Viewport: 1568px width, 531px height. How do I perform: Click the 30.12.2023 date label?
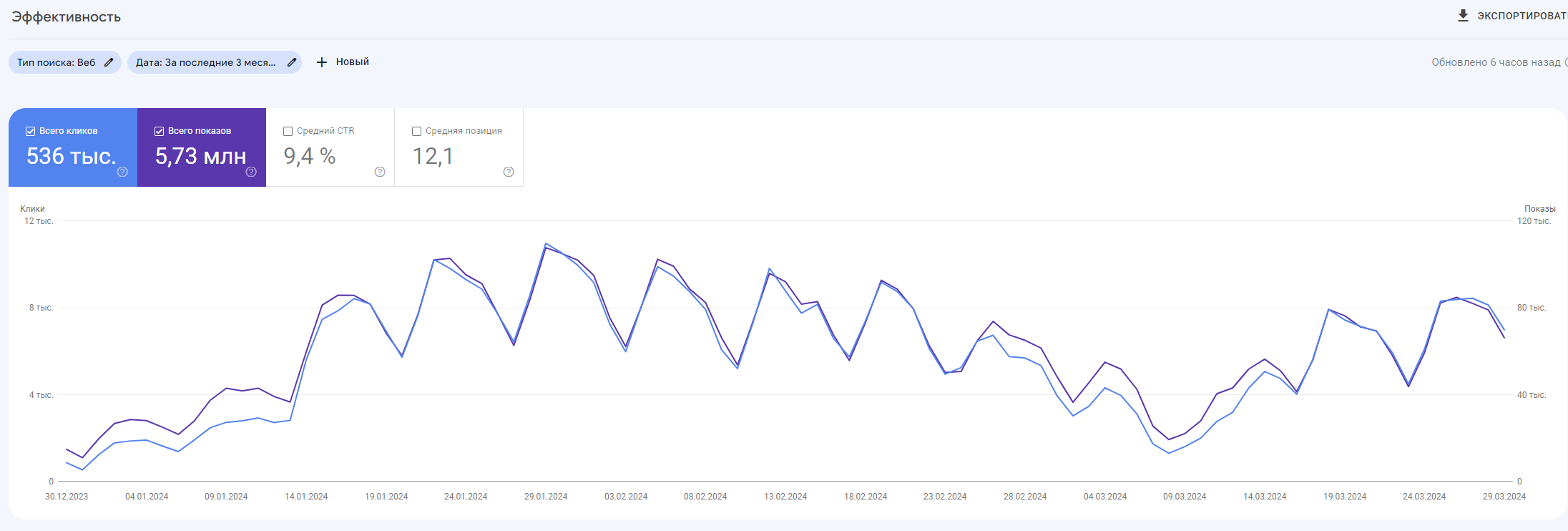[67, 497]
